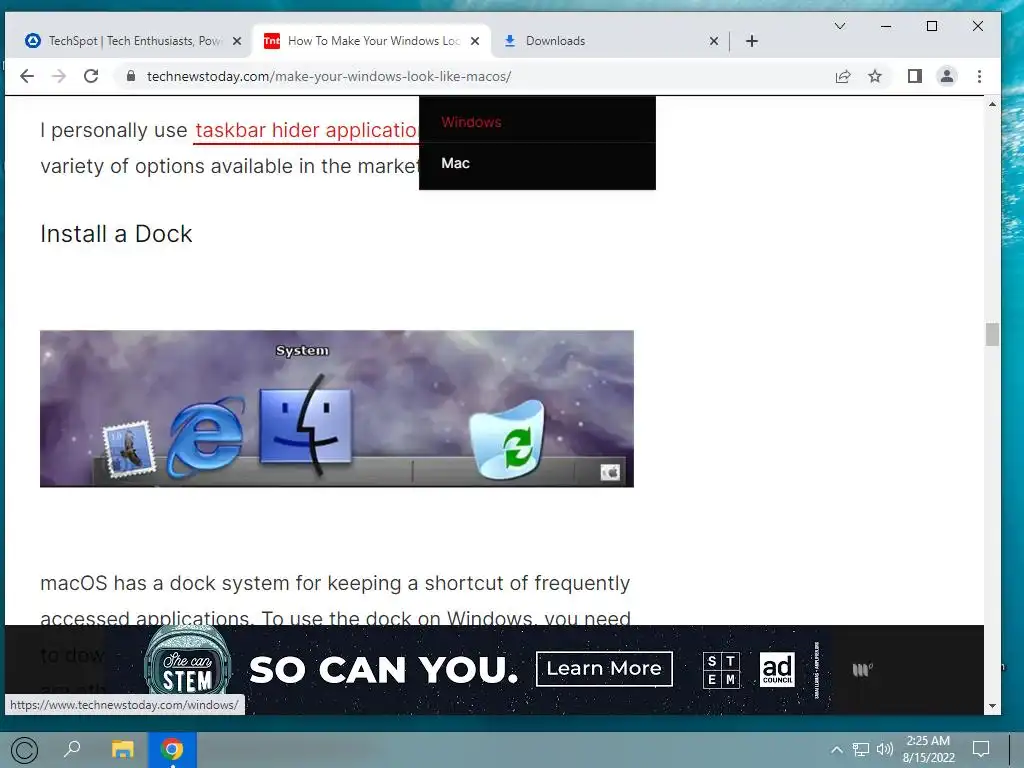Share this page using the share icon

coord(843,76)
